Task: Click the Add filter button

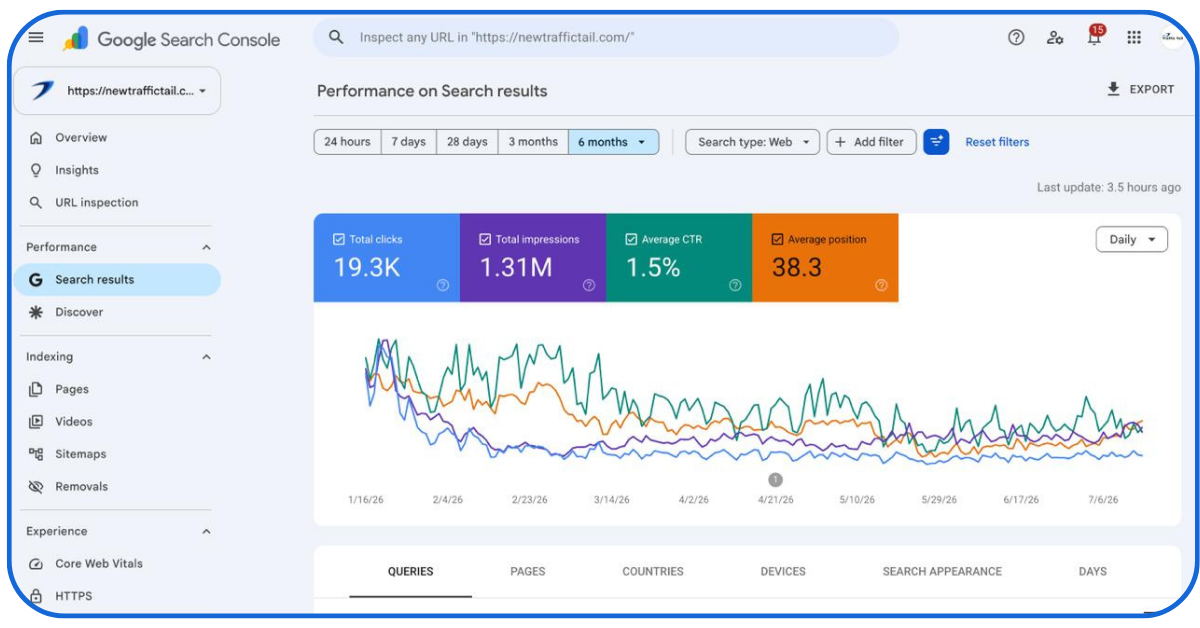Action: (871, 142)
